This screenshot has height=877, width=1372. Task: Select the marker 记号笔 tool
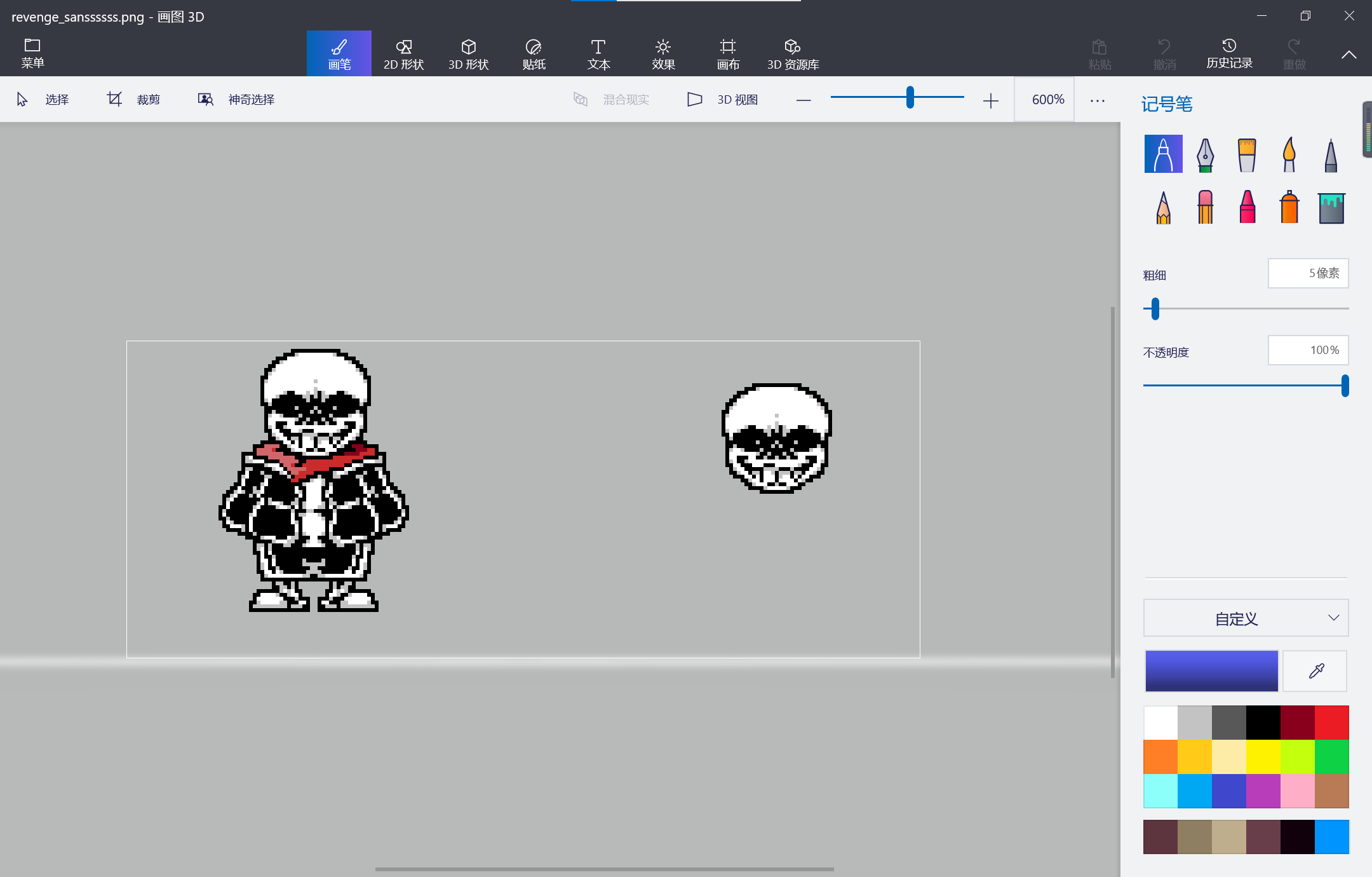tap(1163, 154)
